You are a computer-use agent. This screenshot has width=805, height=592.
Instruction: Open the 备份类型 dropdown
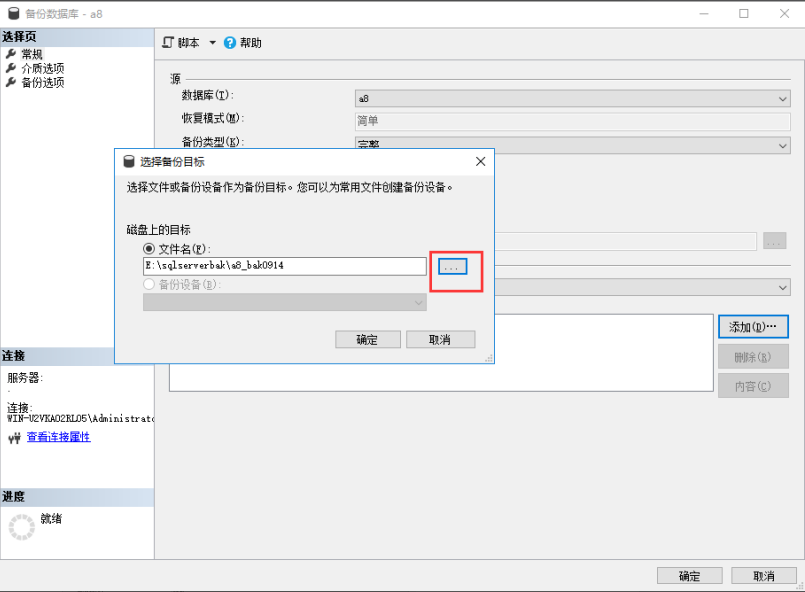tap(572, 145)
